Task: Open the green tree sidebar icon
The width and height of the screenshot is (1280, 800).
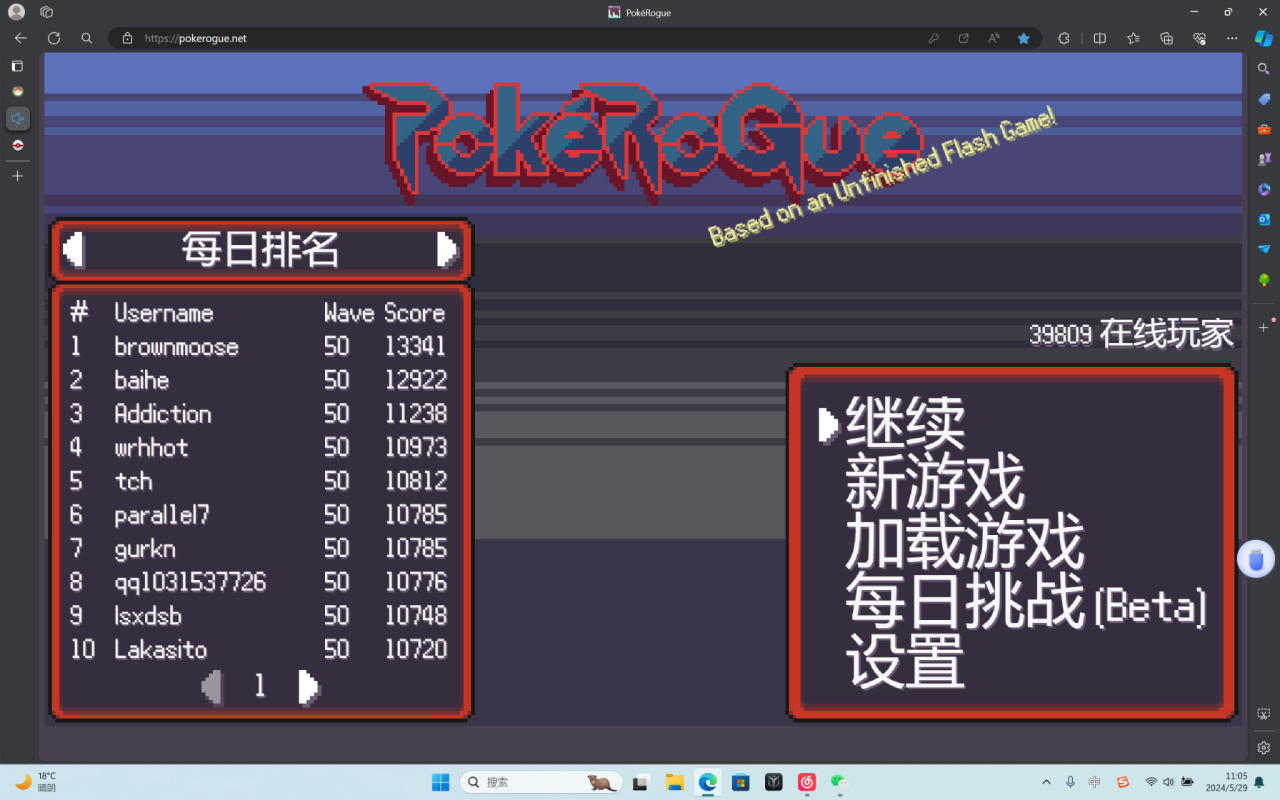Action: tap(1264, 280)
